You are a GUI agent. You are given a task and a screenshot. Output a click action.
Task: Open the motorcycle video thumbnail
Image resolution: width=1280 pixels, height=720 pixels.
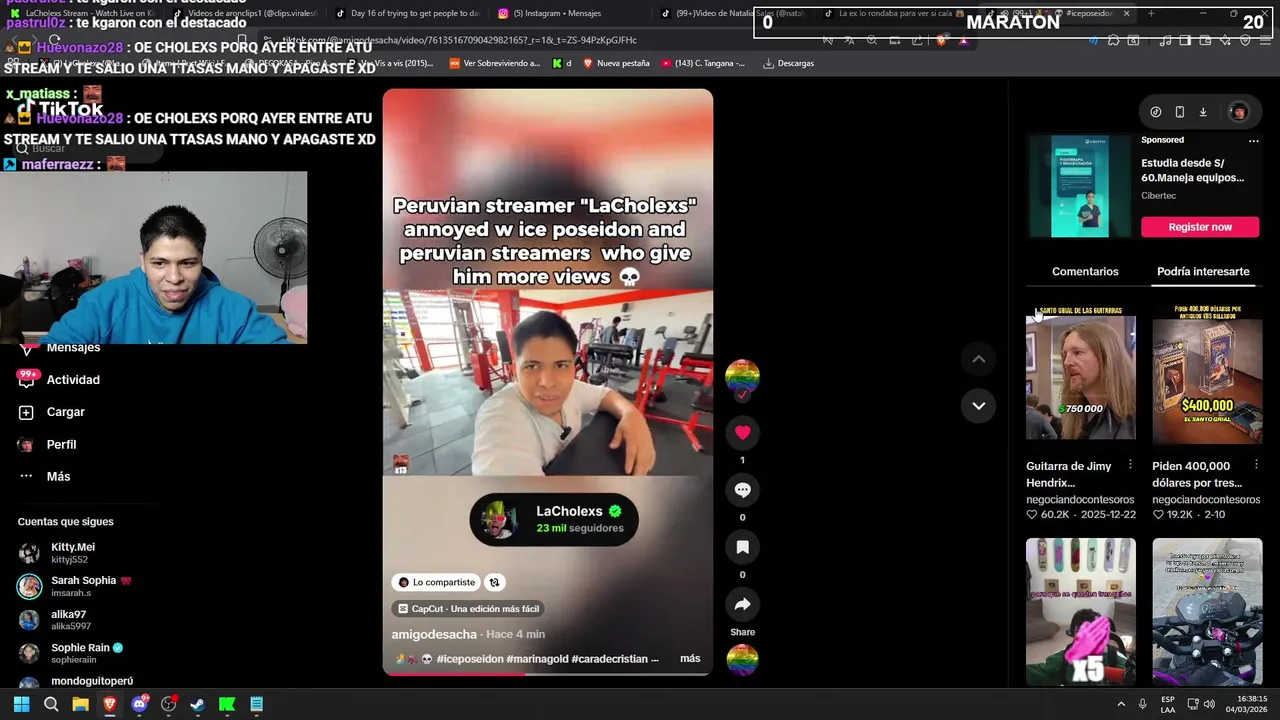(1207, 611)
